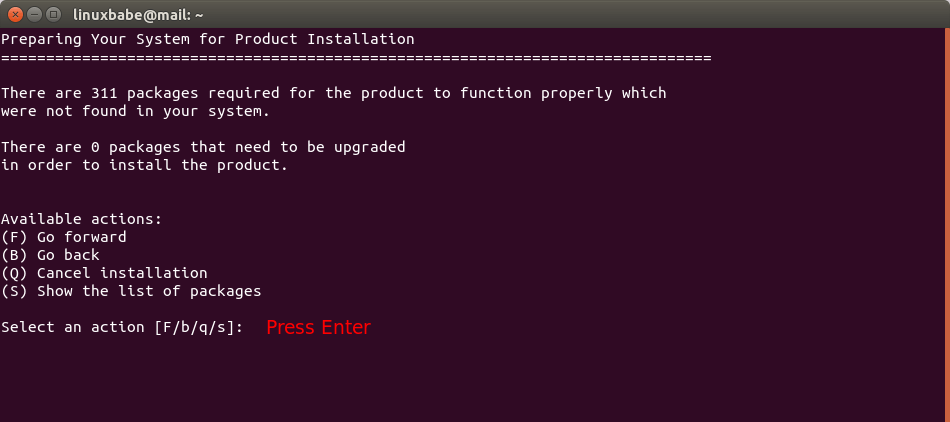Screen dimensions: 950x422
Task: Click the 'Available actions:' label
Action: [81, 219]
